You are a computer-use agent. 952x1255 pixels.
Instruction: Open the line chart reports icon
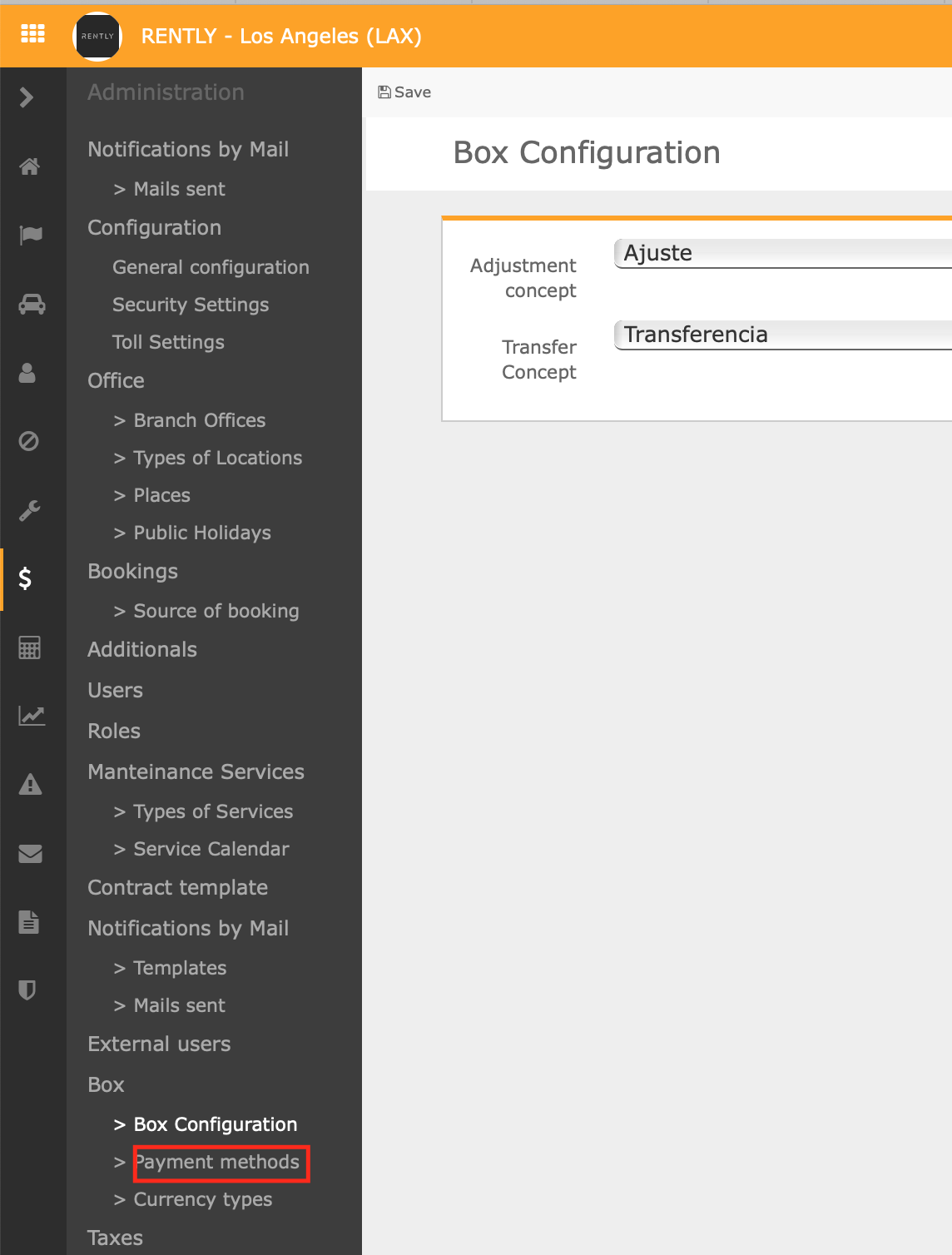(x=32, y=716)
